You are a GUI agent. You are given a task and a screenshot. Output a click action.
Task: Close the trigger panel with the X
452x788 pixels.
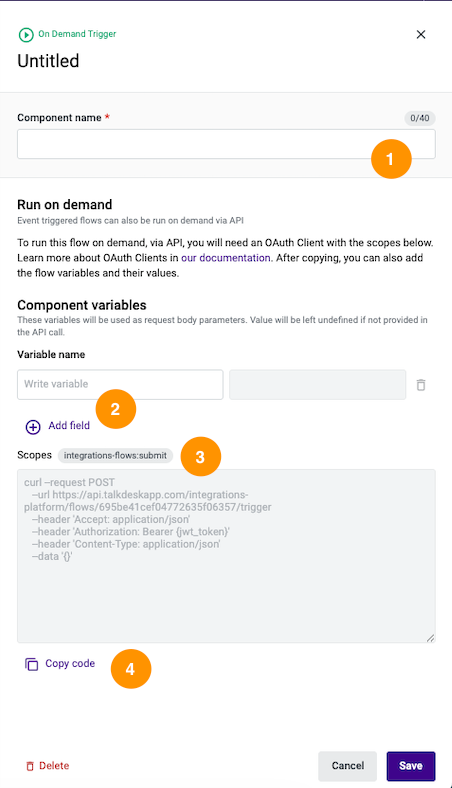tap(421, 35)
